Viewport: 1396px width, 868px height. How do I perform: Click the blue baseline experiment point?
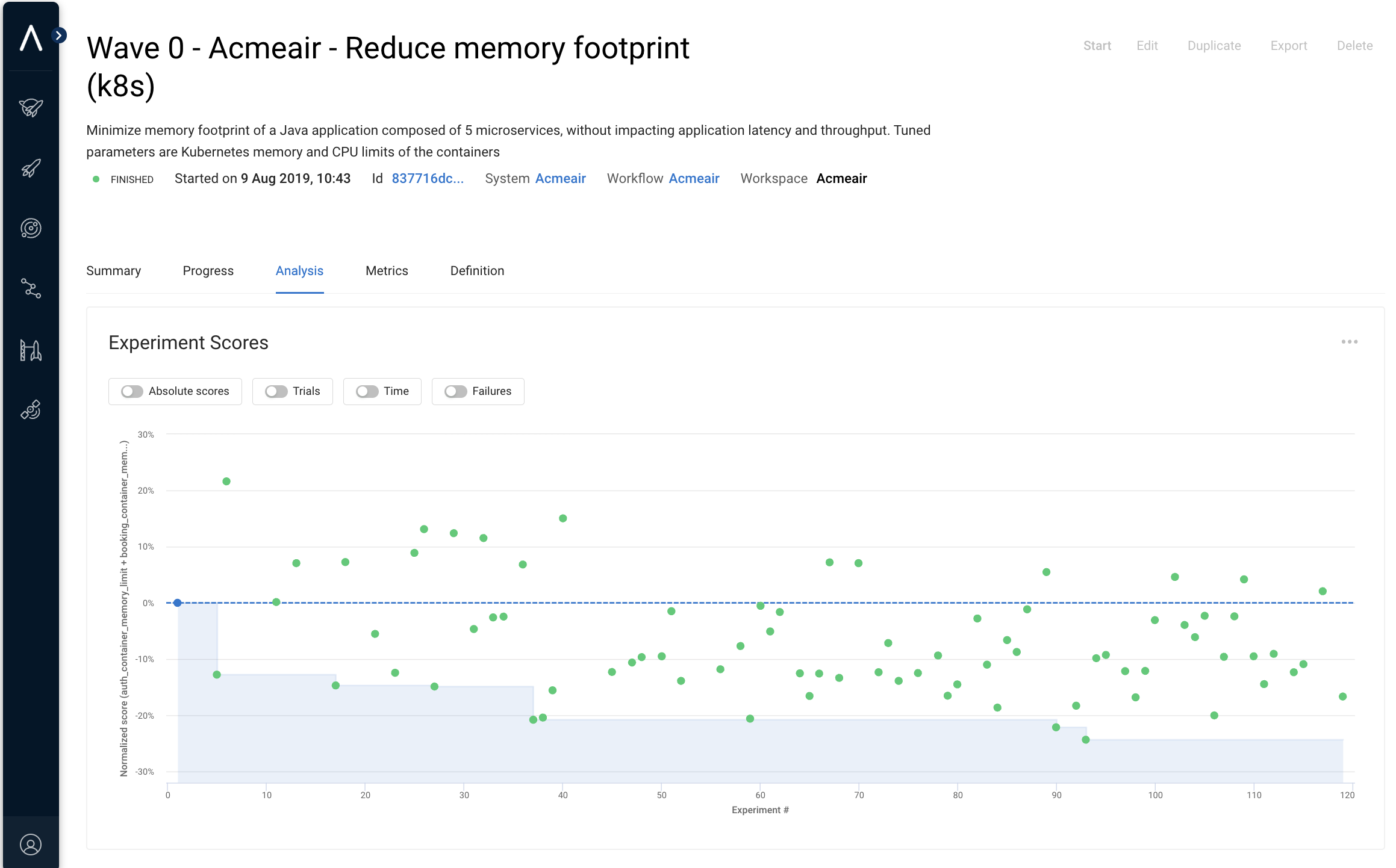(x=177, y=603)
